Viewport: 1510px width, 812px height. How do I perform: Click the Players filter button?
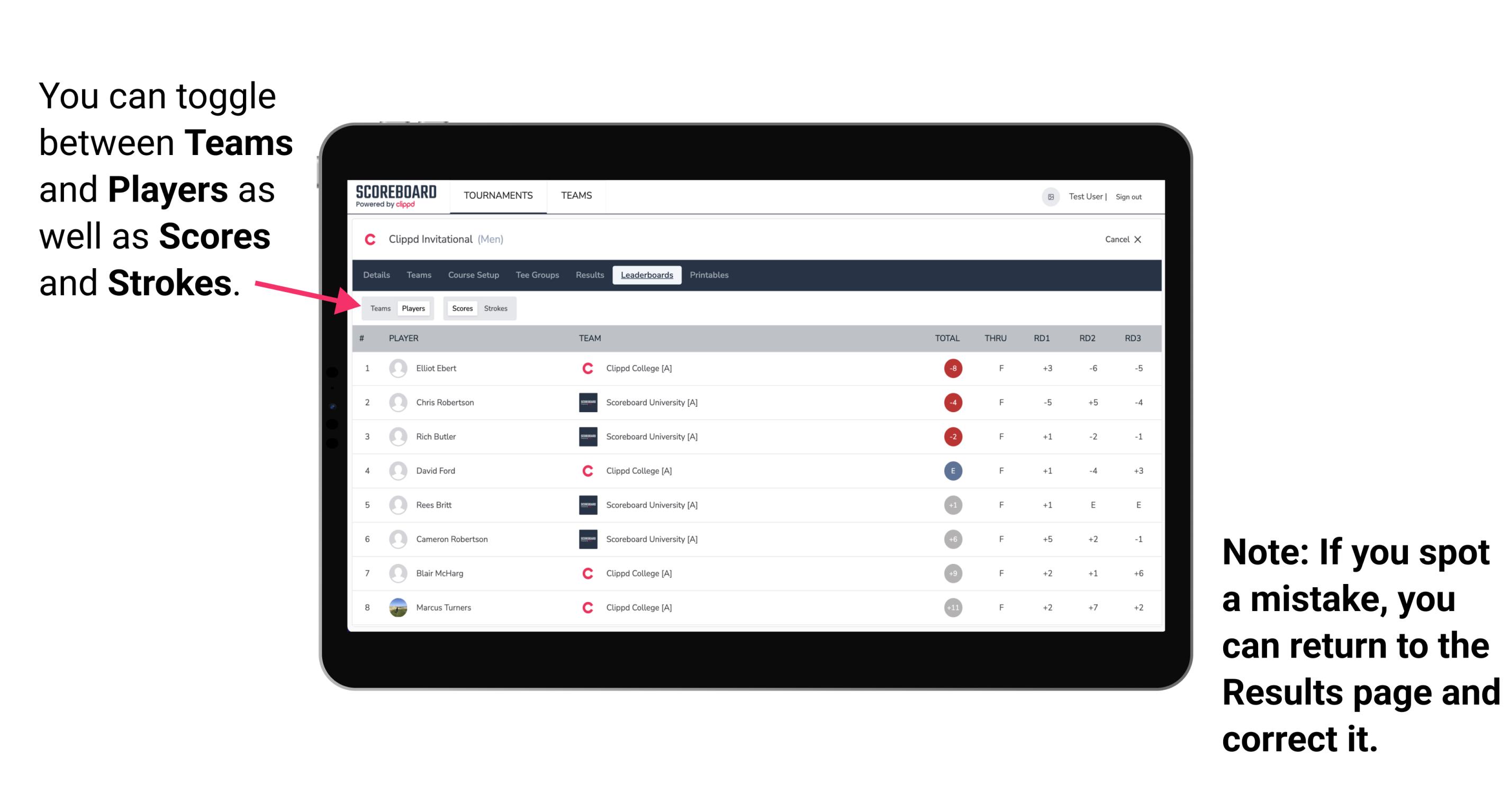click(413, 308)
